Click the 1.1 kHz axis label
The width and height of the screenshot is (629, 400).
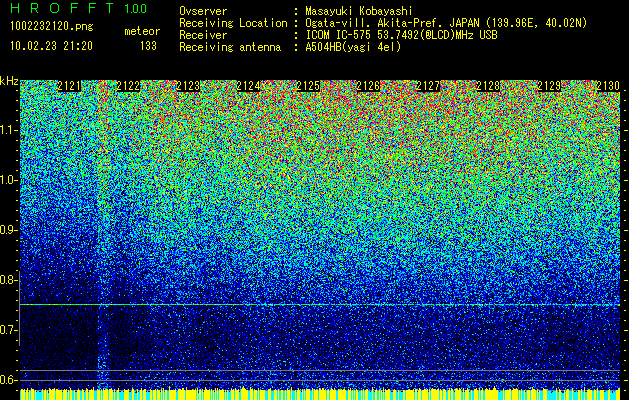[8, 130]
